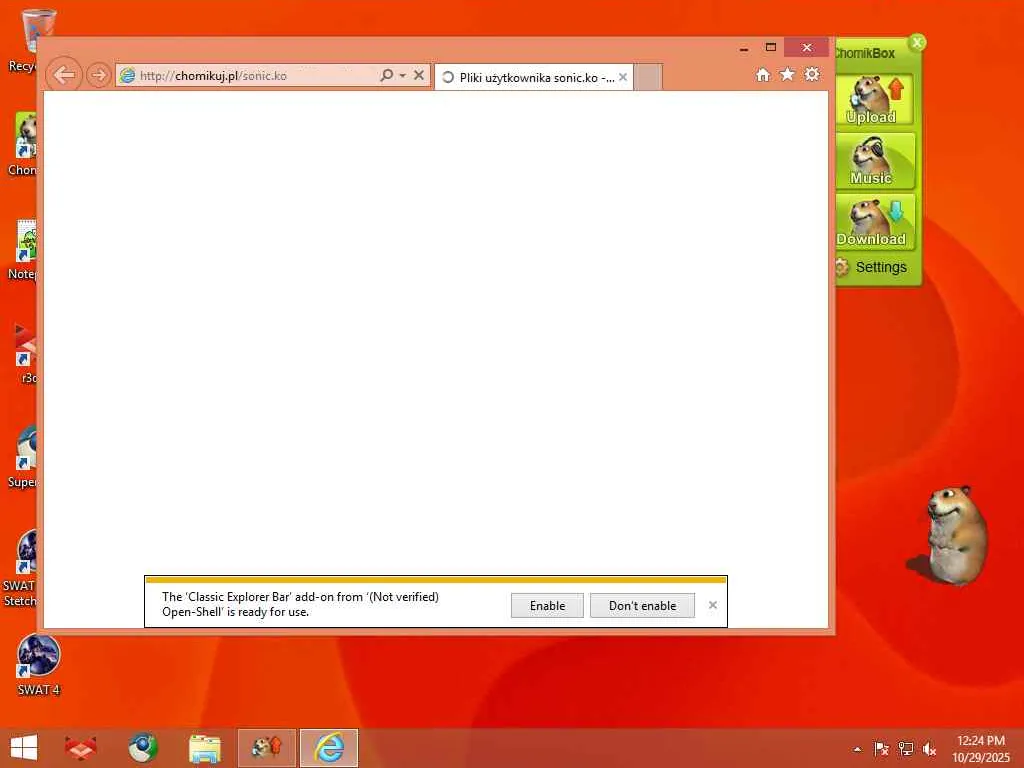Image resolution: width=1024 pixels, height=768 pixels.
Task: Close the 'Pliki użytkownika sonic.ko' tab
Action: 623,77
